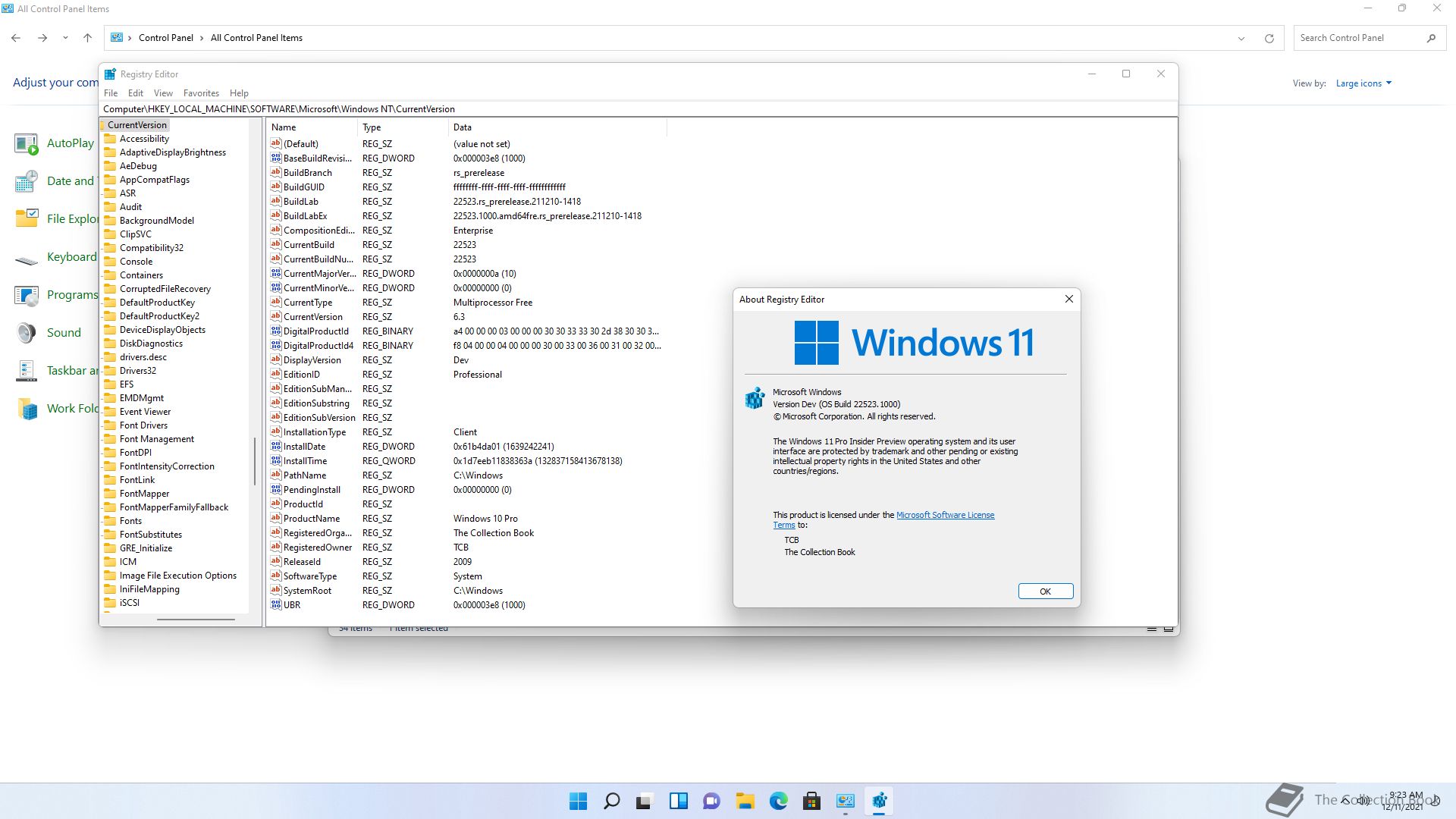
Task: Sort registry values by Data column
Action: coord(557,127)
